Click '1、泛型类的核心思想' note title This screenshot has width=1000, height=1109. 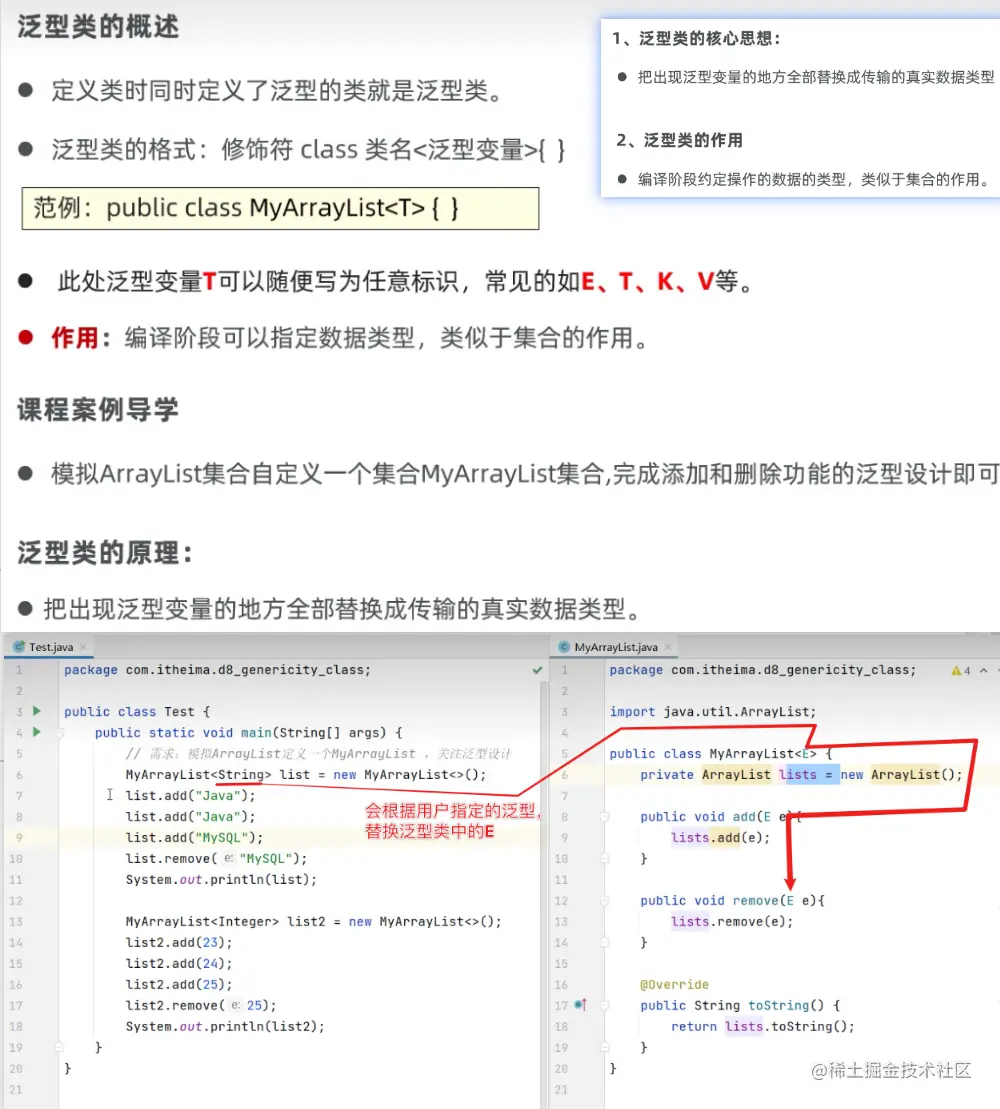click(x=696, y=38)
